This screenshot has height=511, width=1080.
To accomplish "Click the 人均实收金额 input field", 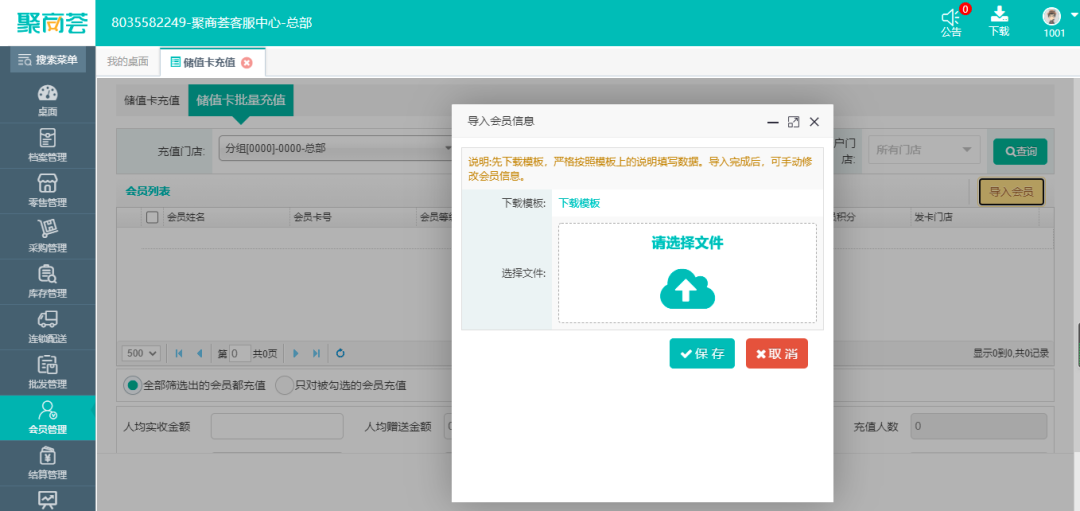I will tap(276, 426).
